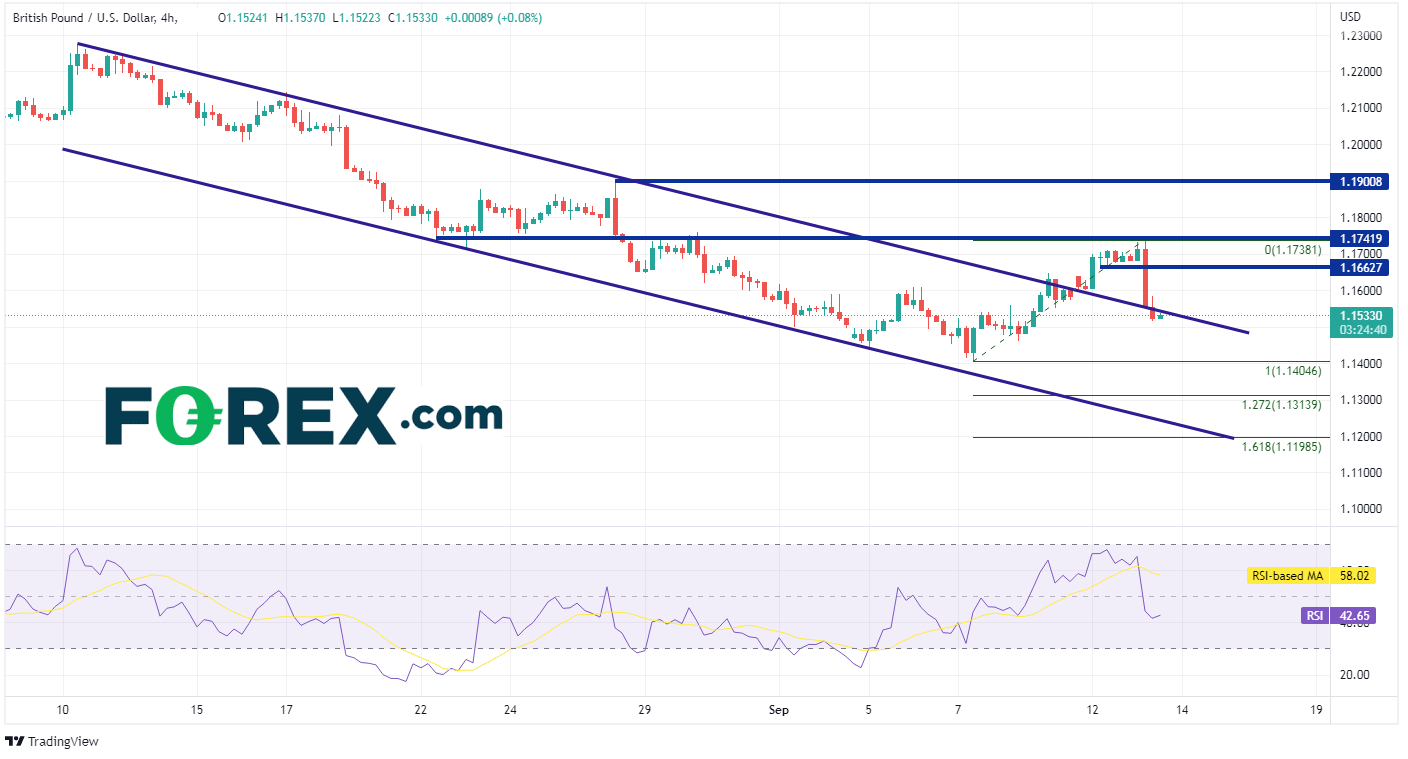Click Fibonacci label 1.272(1.13139)

[x=1281, y=405]
